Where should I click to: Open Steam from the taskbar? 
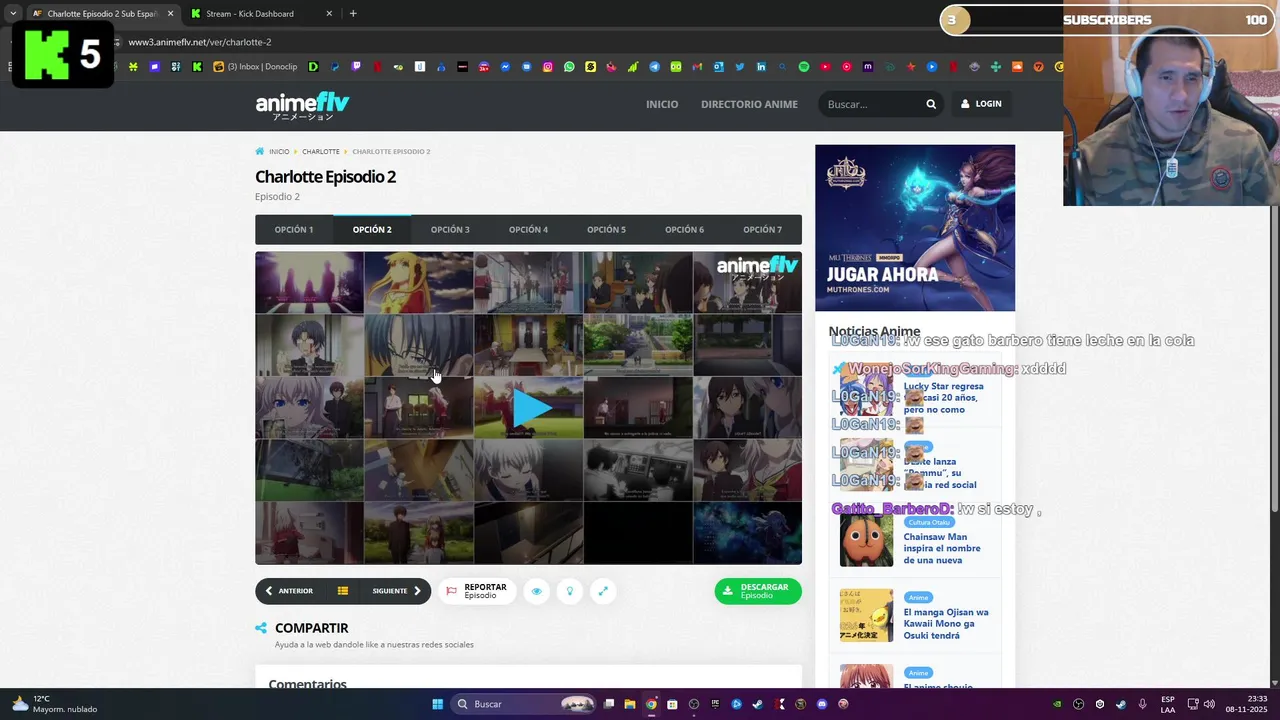757,704
